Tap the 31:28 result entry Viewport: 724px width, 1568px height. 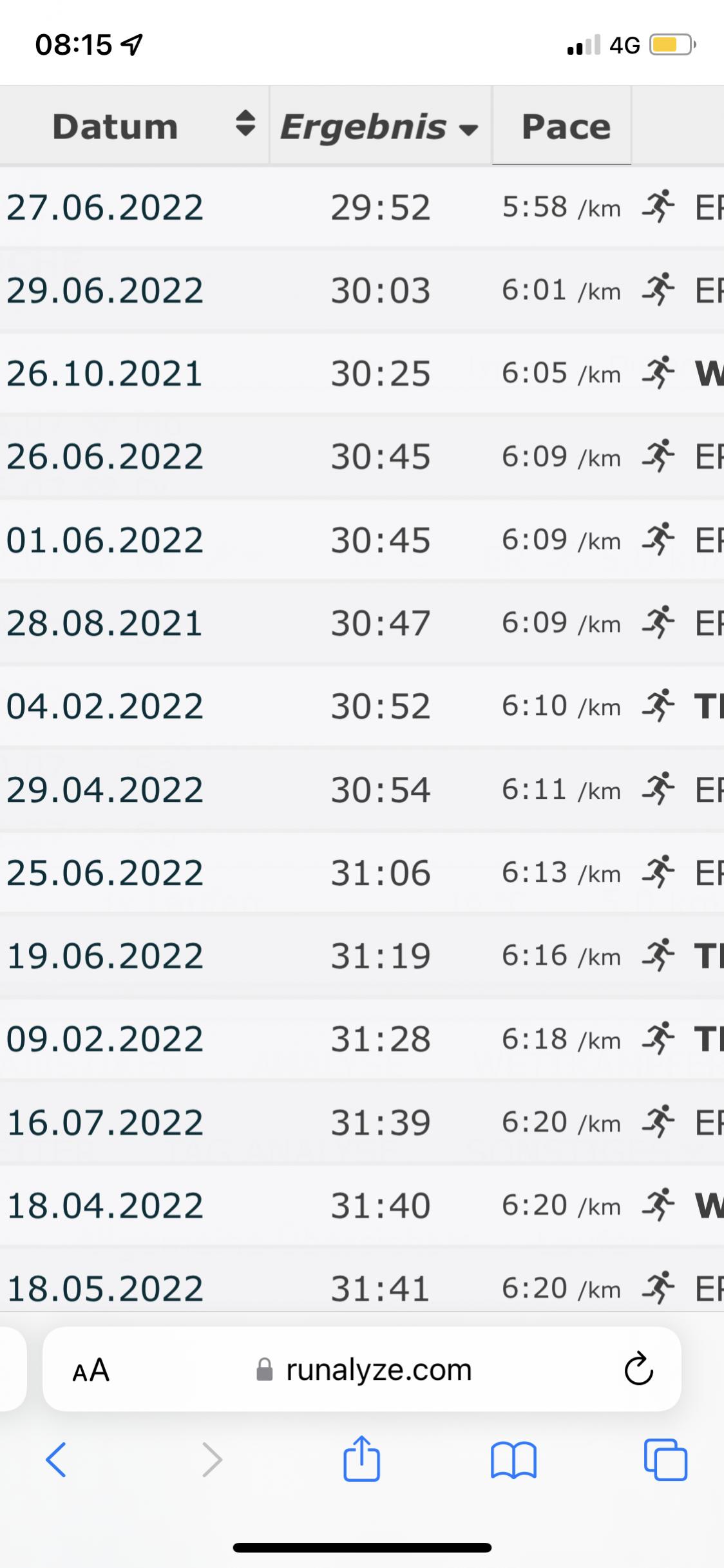pyautogui.click(x=380, y=1039)
